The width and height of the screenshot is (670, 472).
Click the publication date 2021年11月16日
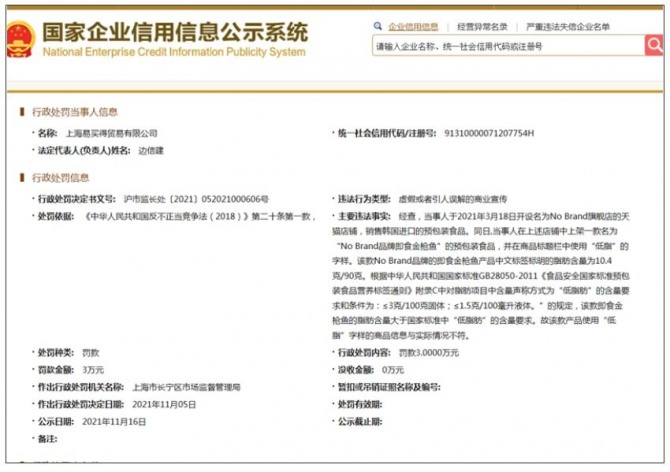pyautogui.click(x=114, y=422)
